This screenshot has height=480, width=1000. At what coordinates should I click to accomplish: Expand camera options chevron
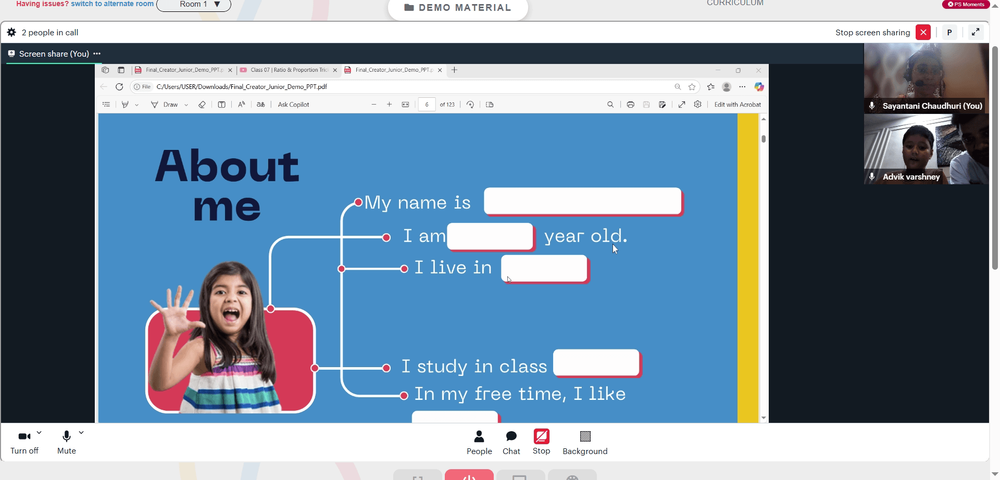tap(39, 433)
